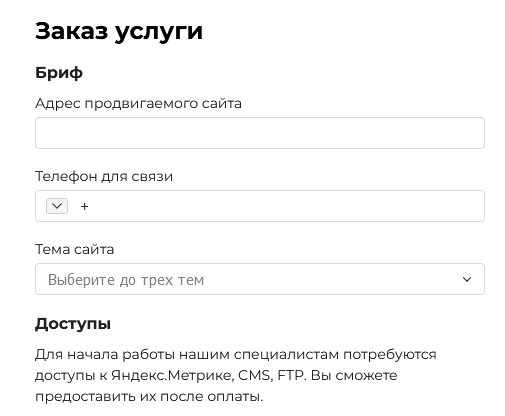The height and width of the screenshot is (416, 505).
Task: Click the 'Доступы' section heading
Action: (73, 324)
